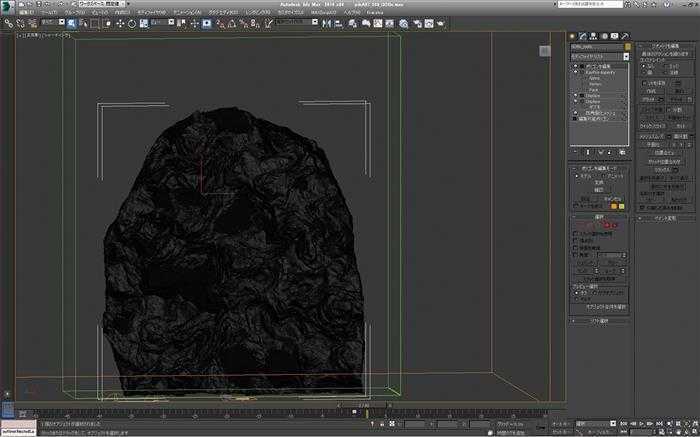This screenshot has height=437, width=700.
Task: Open the Rendered Frame Window icon
Action: 429,23
